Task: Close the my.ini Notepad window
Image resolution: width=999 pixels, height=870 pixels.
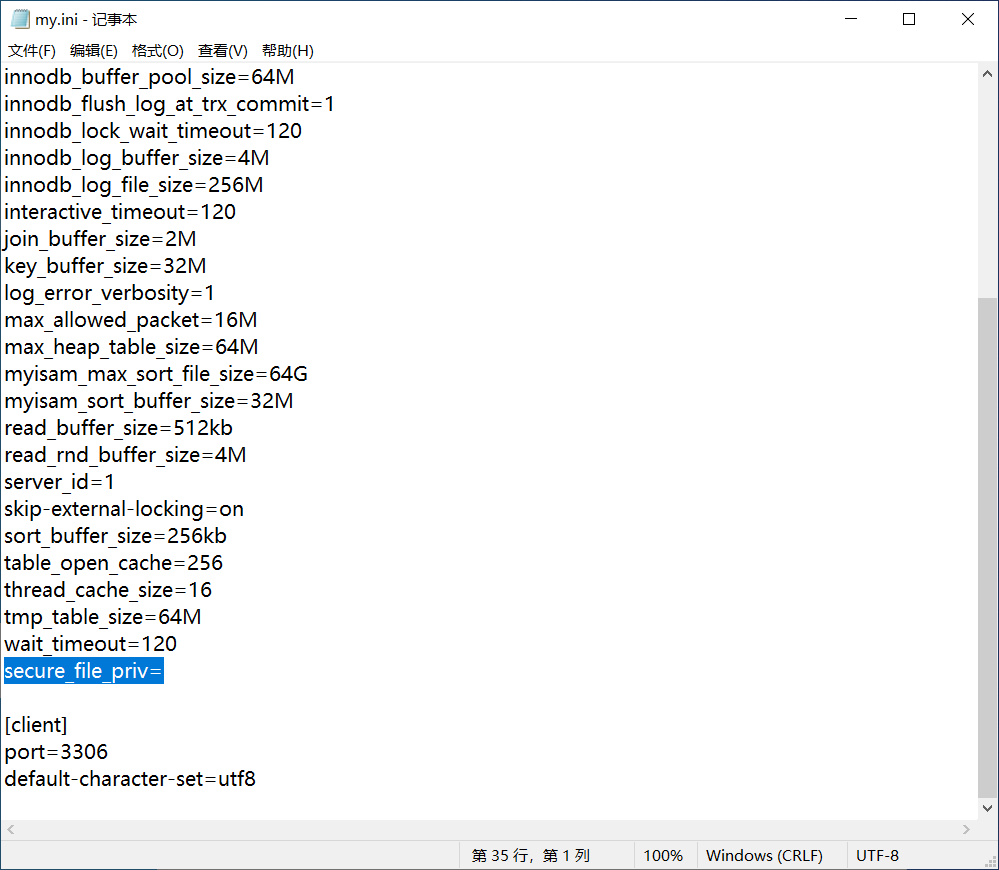Action: pyautogui.click(x=968, y=19)
